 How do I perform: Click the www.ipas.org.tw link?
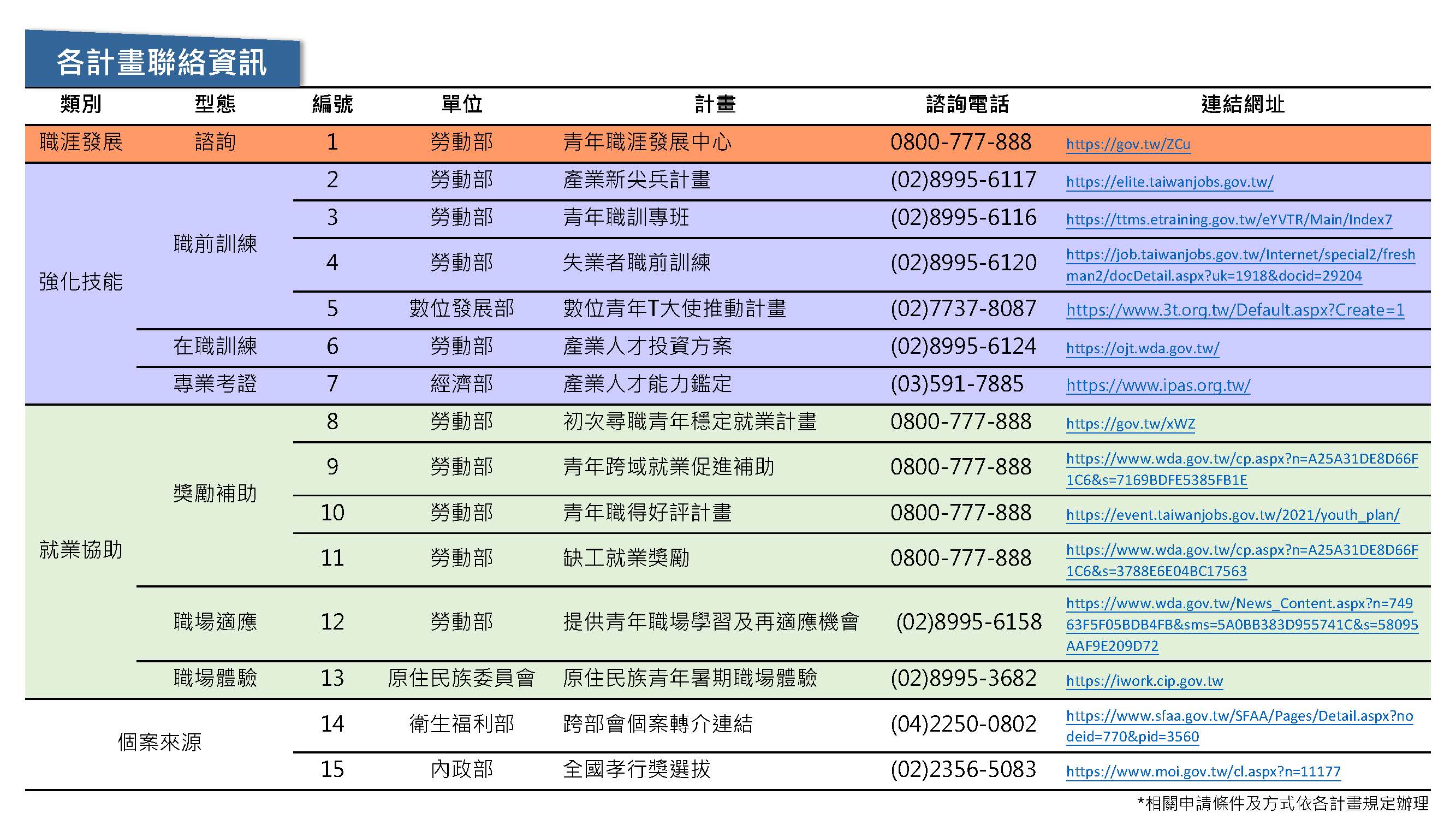1157,385
